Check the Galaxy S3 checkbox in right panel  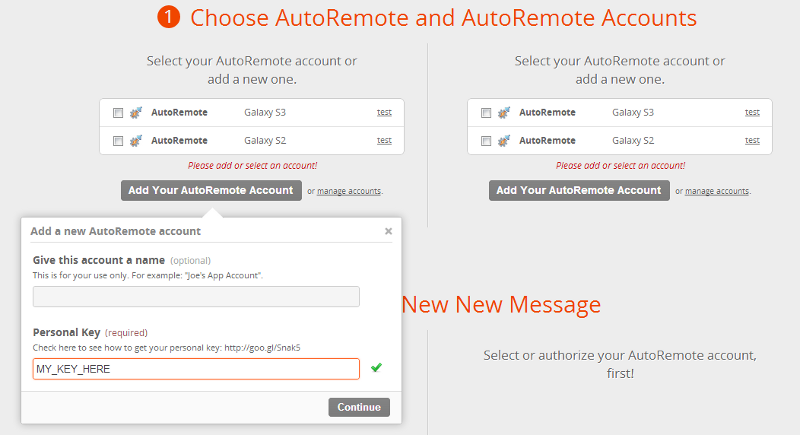(486, 113)
